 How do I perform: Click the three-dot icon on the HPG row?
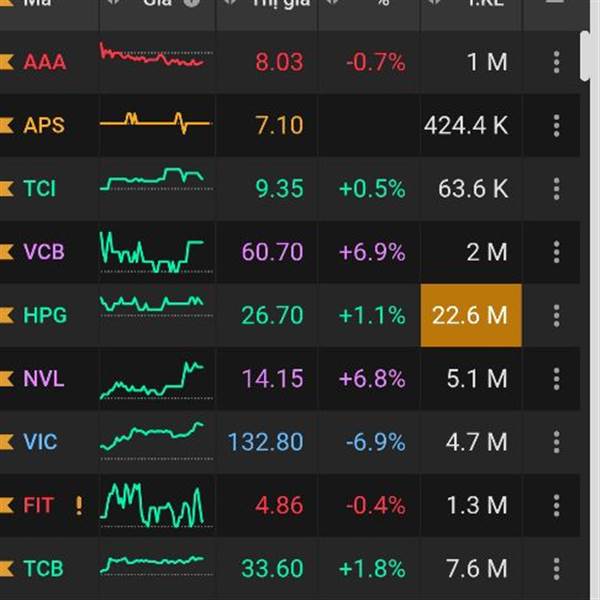(556, 316)
